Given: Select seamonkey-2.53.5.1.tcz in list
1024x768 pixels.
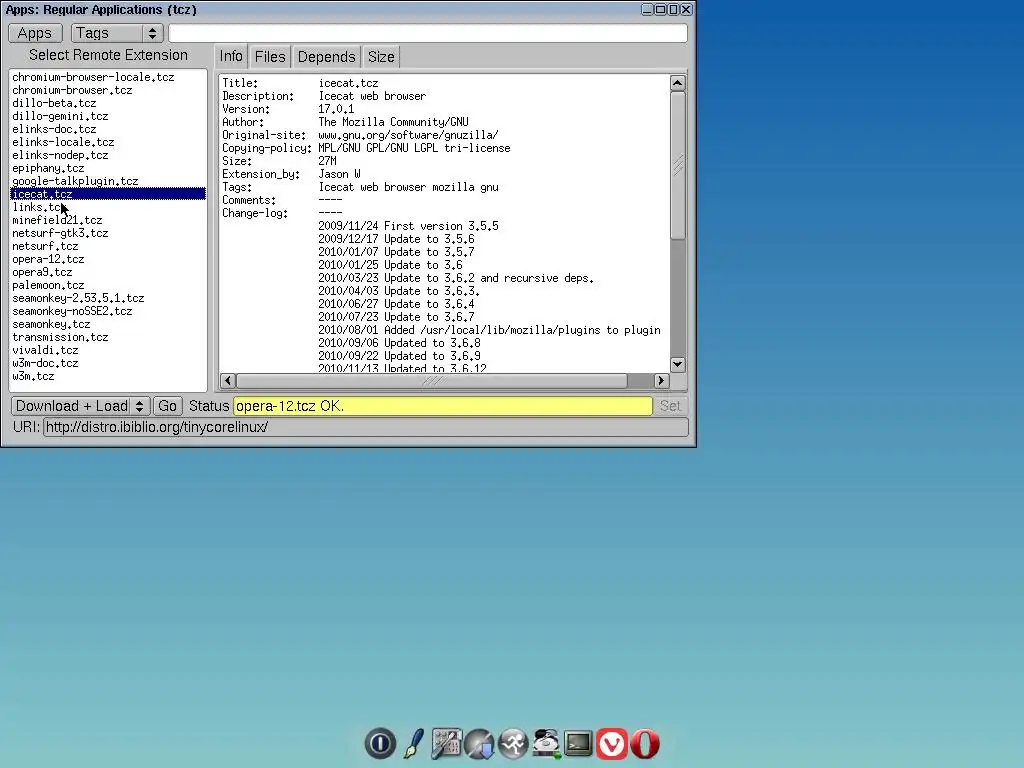Looking at the screenshot, I should 108,298.
